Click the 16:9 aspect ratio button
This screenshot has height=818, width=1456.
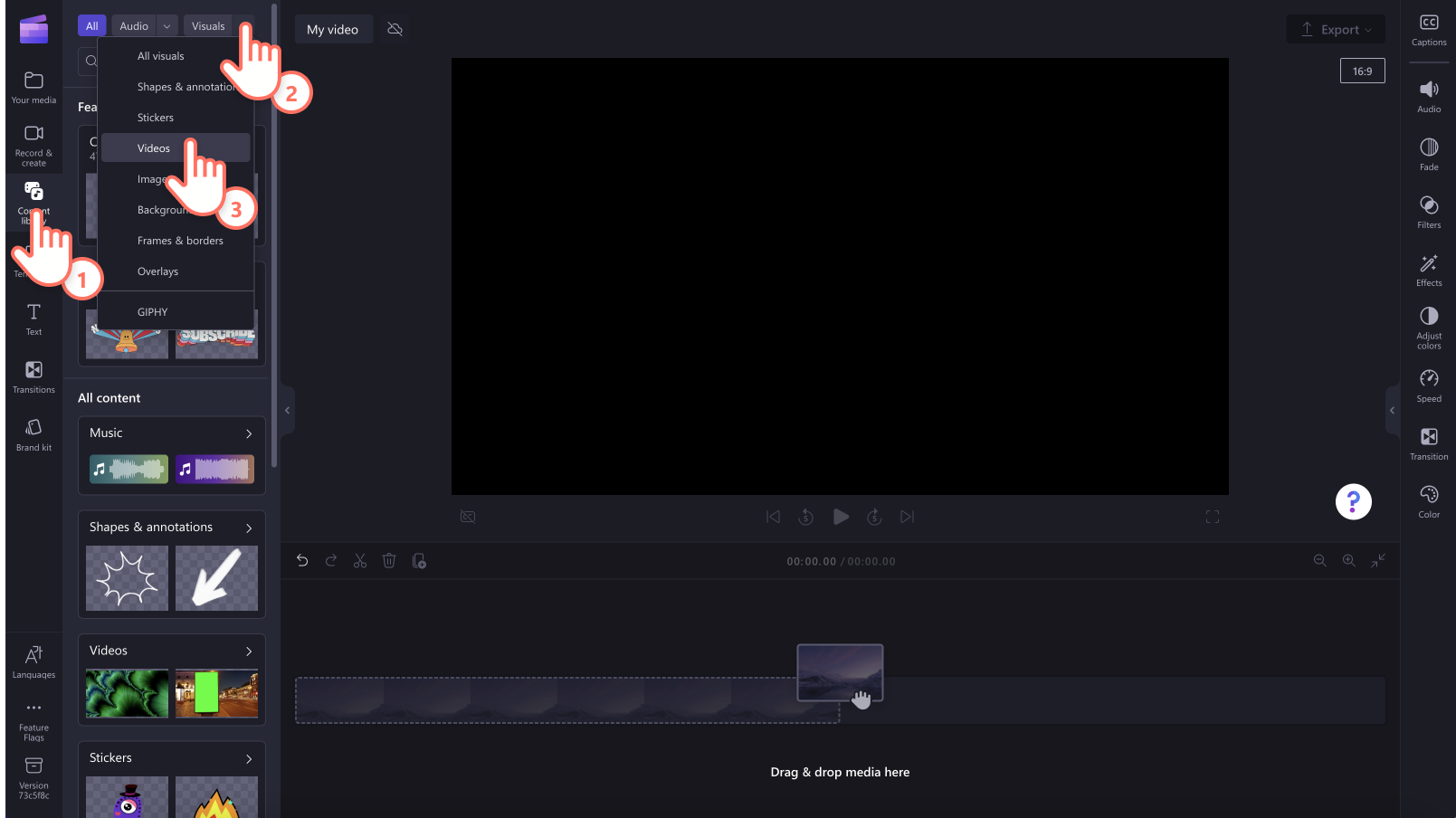(1362, 70)
